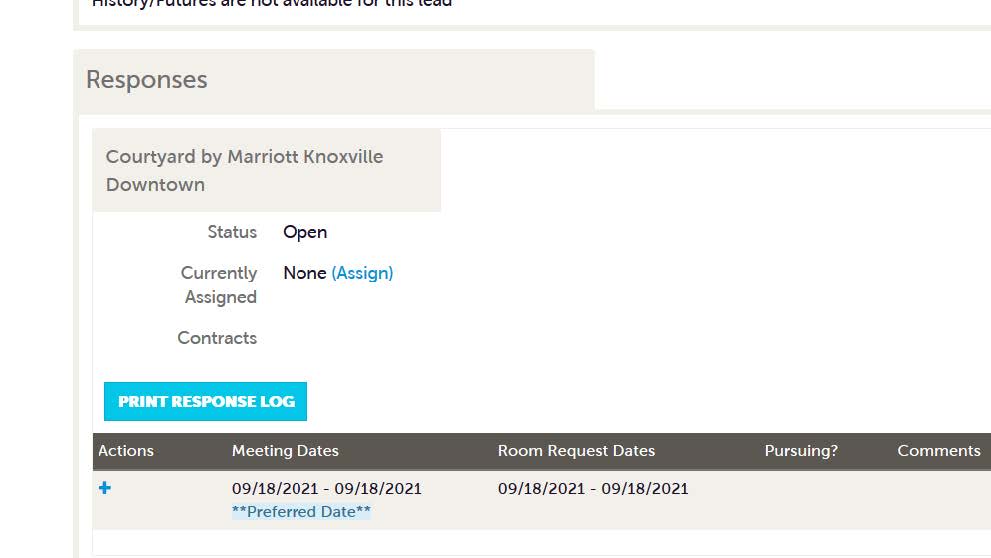
Task: Select the Meeting Dates column header
Action: pyautogui.click(x=285, y=451)
